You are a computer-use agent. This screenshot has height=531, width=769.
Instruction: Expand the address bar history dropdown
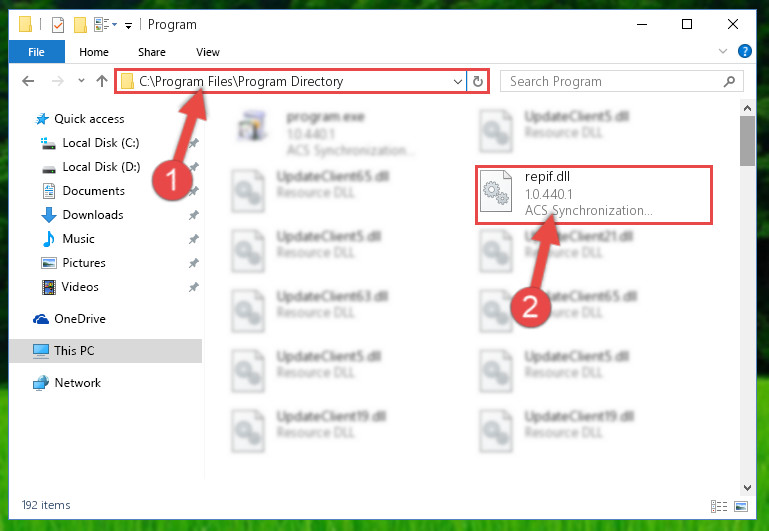pyautogui.click(x=458, y=81)
